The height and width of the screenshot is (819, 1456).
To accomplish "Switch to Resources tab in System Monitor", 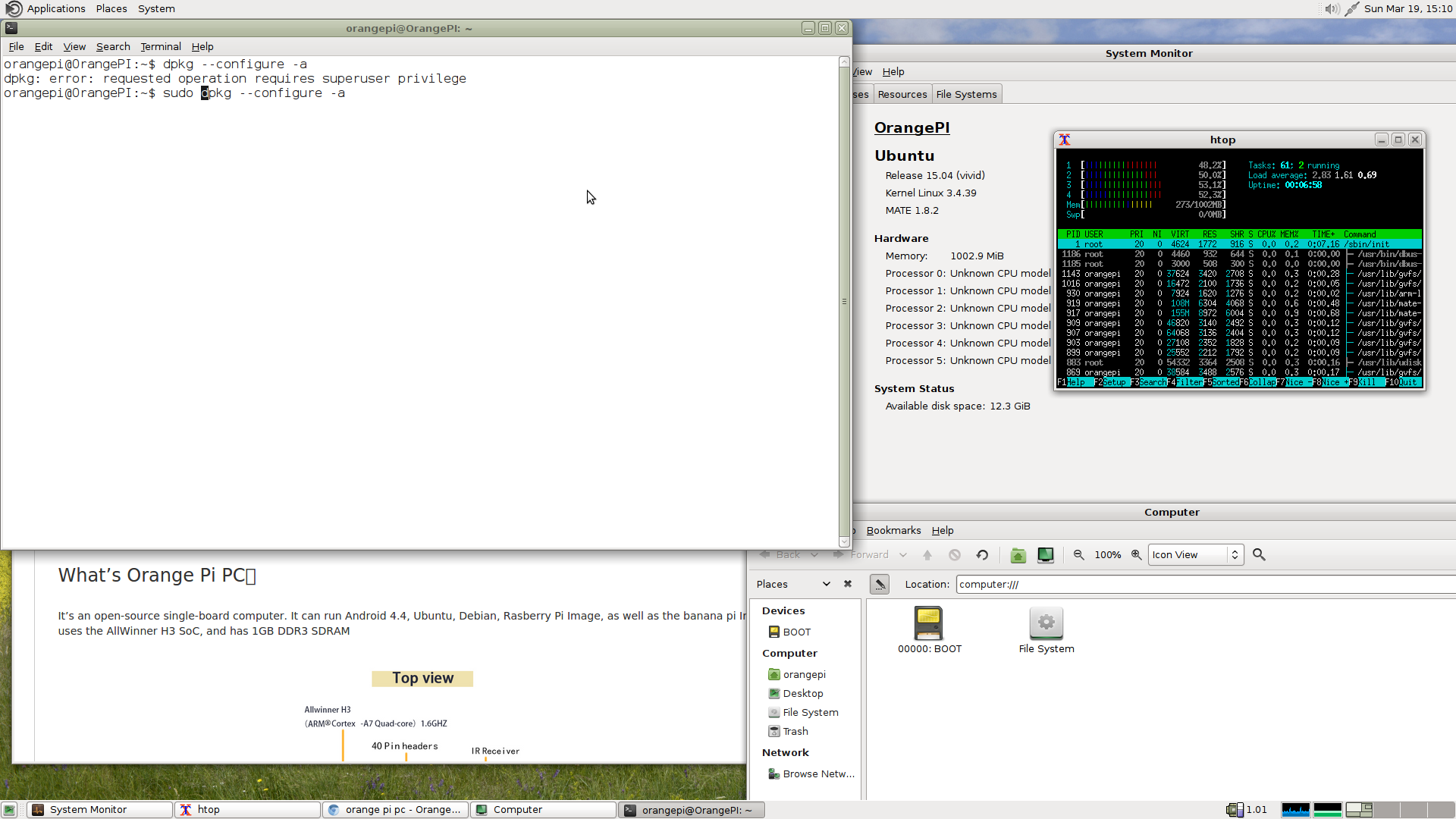I will coord(902,94).
